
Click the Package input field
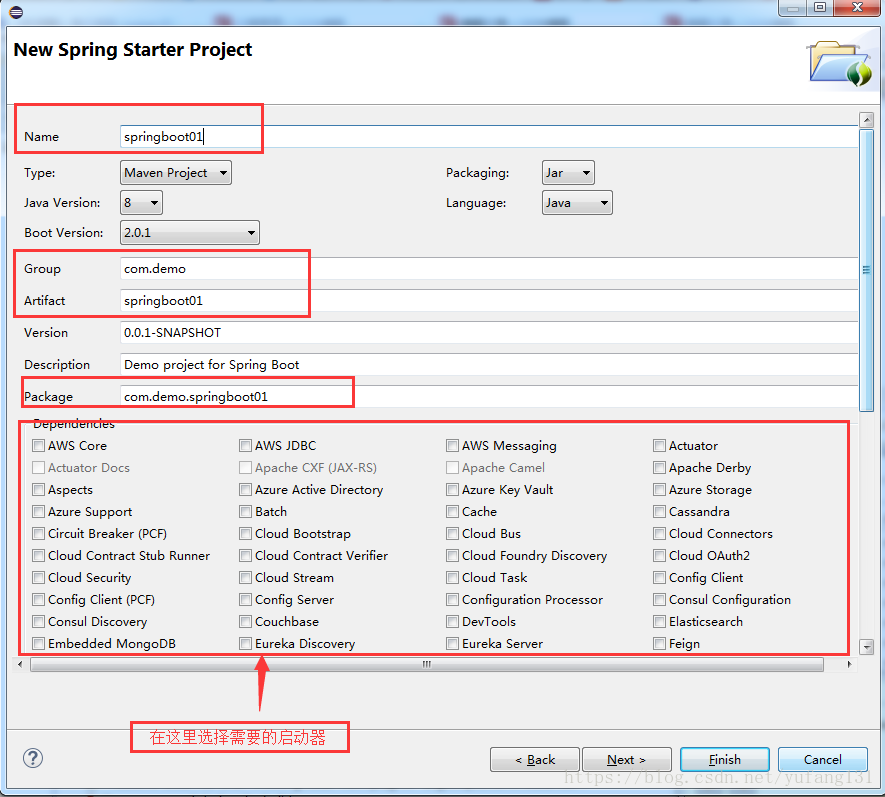tap(489, 397)
